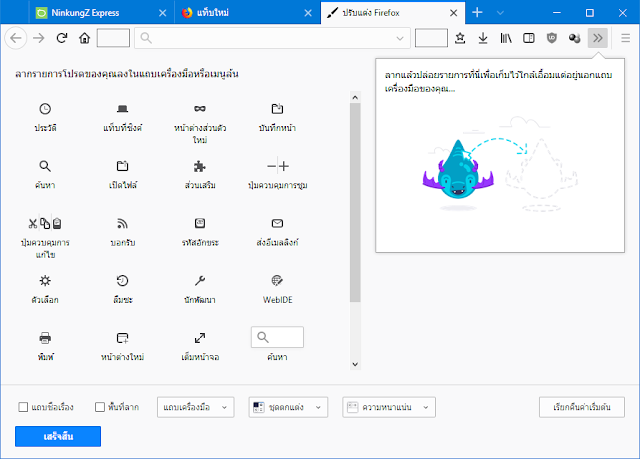
Task: Click the Back arrow button in toolbar
Action: tap(16, 38)
